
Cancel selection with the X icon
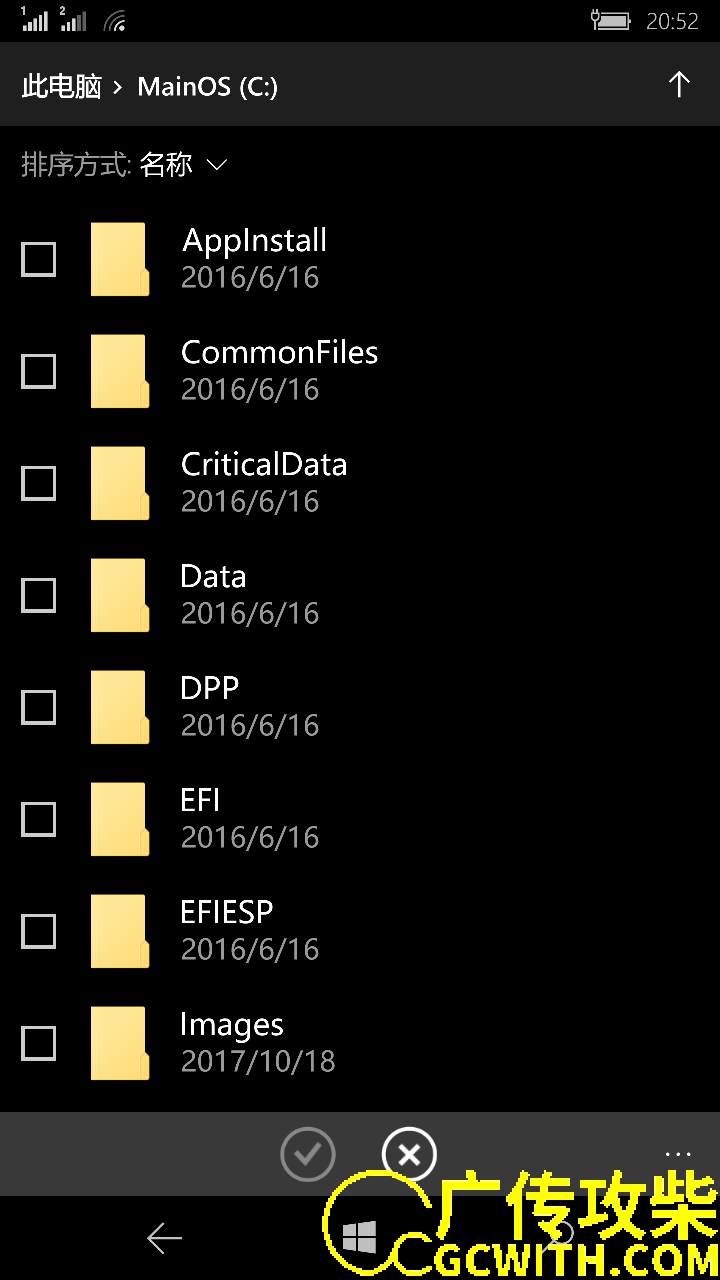tap(409, 1155)
